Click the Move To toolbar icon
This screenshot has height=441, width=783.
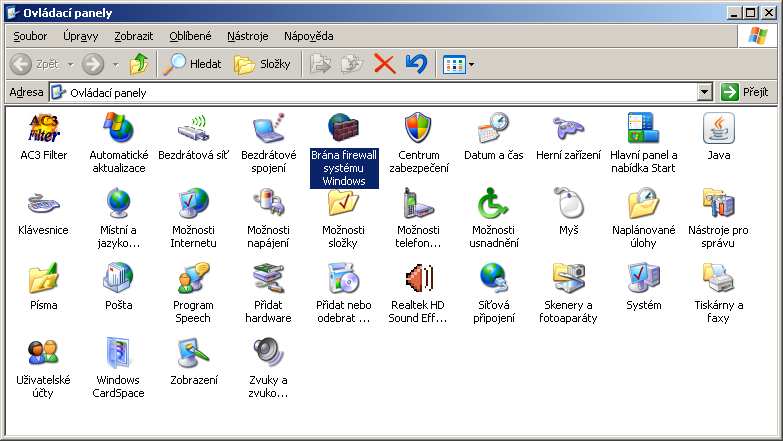[x=320, y=64]
